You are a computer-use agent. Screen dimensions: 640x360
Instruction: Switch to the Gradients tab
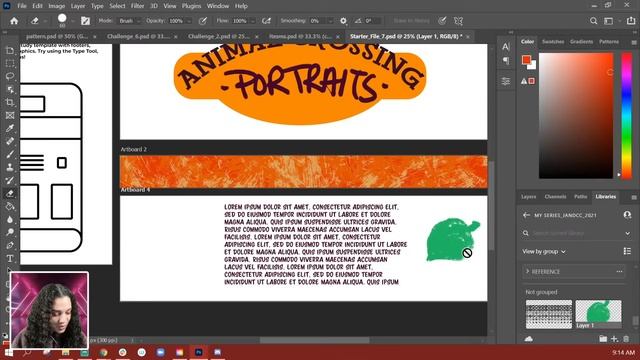click(581, 42)
